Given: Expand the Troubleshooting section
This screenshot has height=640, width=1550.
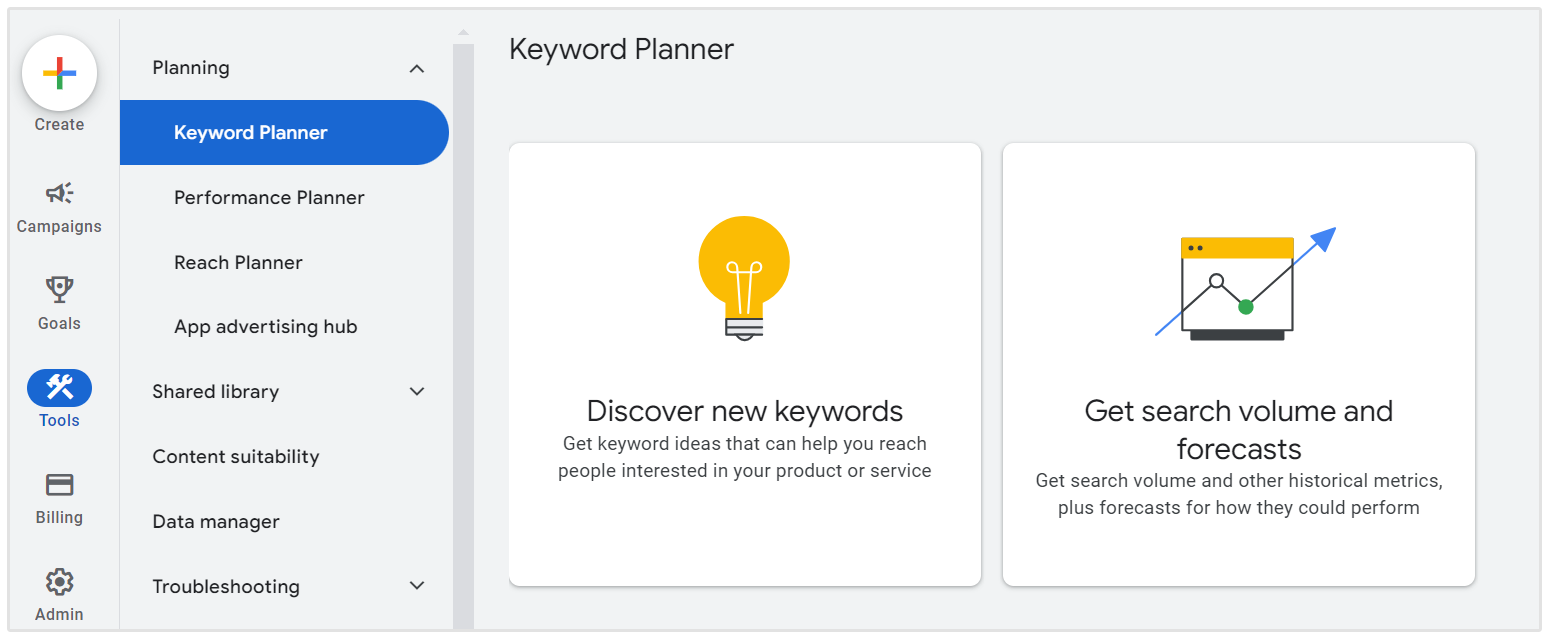Looking at the screenshot, I should 417,586.
